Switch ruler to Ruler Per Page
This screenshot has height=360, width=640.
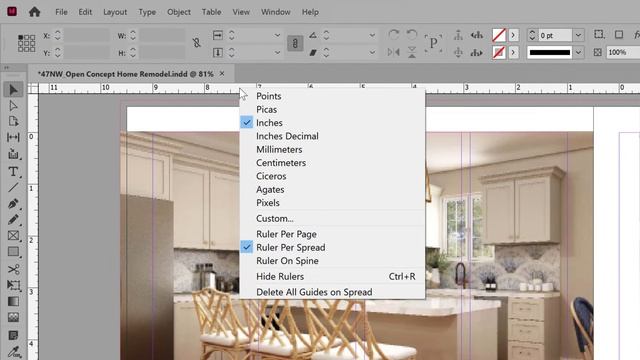pyautogui.click(x=286, y=234)
